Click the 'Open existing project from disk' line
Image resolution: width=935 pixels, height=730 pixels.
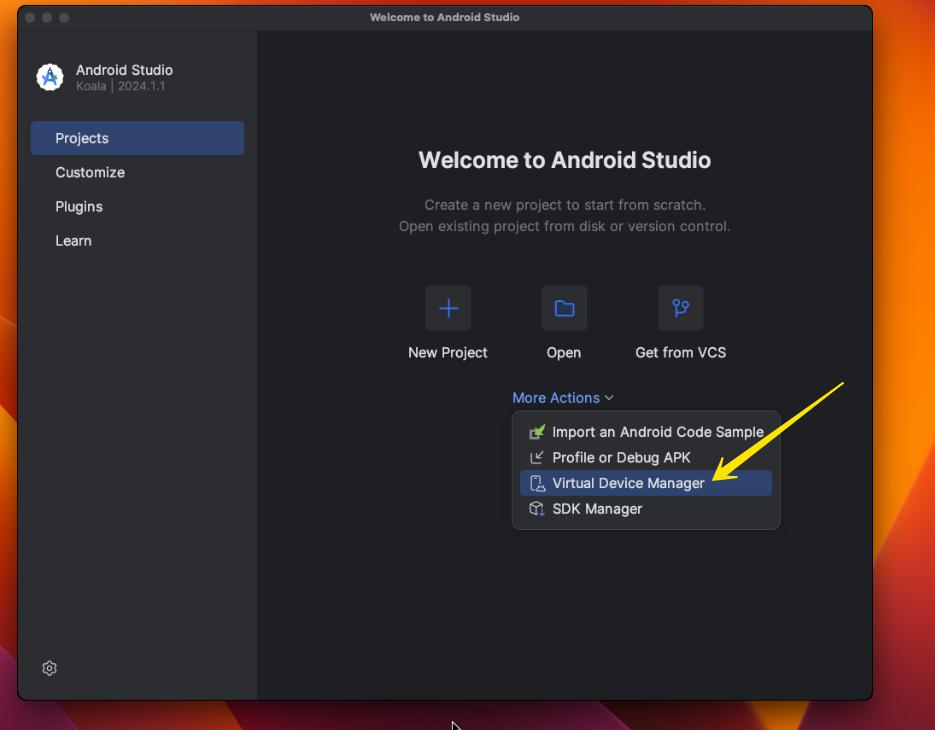click(564, 226)
